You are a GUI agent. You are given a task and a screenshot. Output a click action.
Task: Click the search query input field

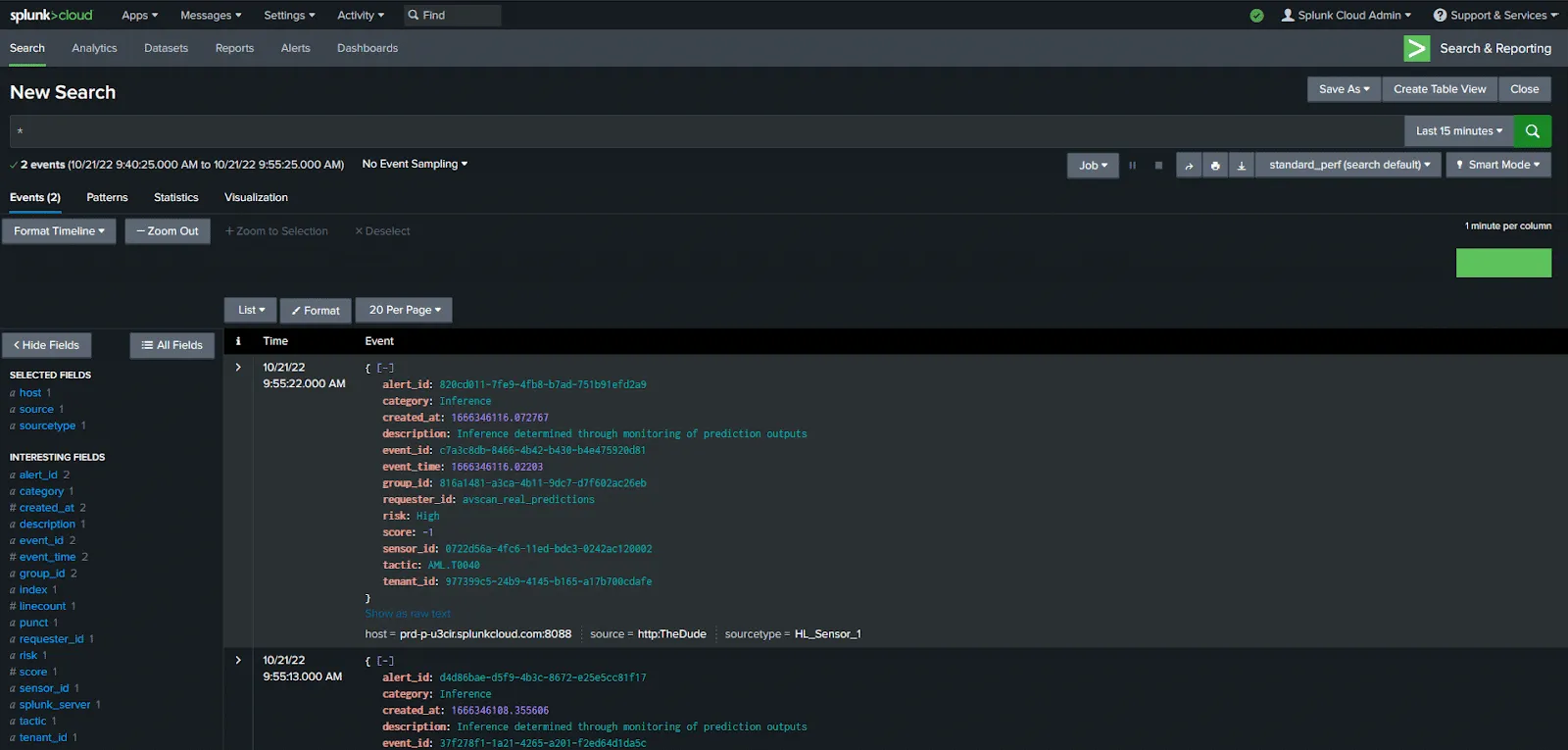tap(706, 131)
